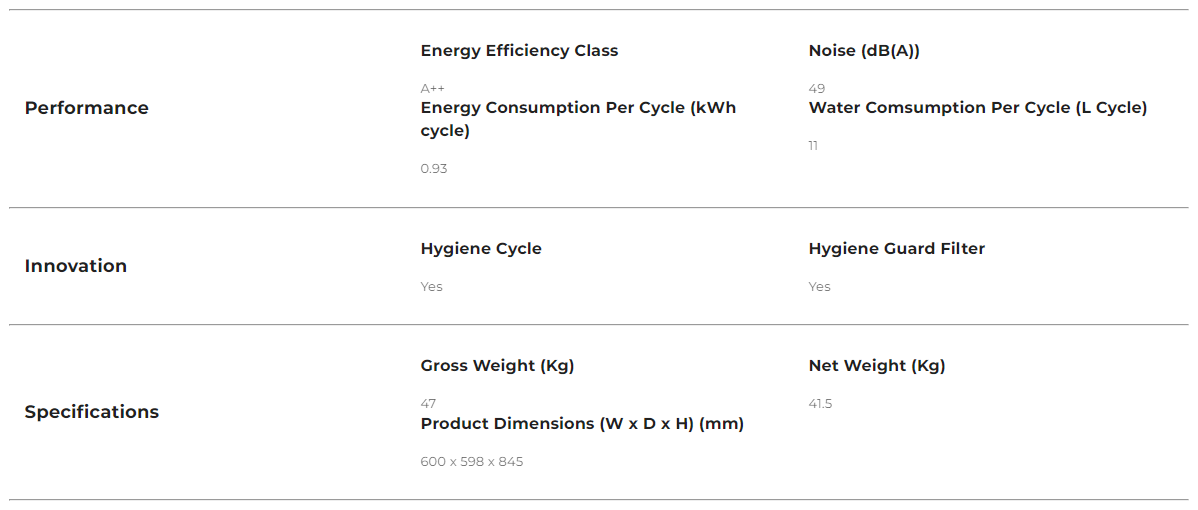1198x510 pixels.
Task: Select the noise value 49
Action: pos(817,88)
